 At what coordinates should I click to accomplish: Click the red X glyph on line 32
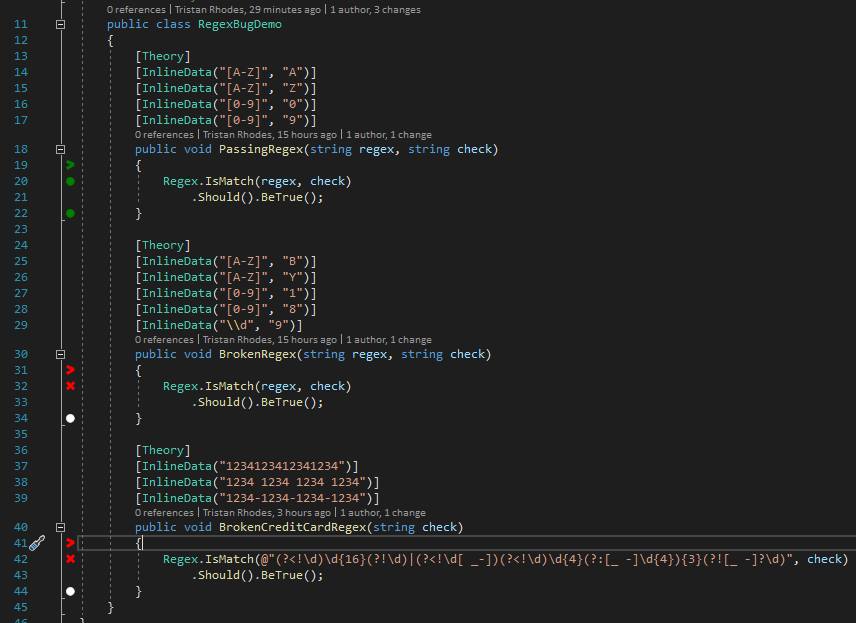click(69, 385)
